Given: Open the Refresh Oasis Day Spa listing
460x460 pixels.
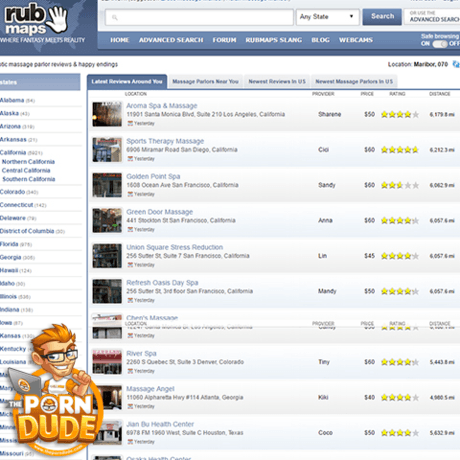Looking at the screenshot, I should pyautogui.click(x=162, y=283).
